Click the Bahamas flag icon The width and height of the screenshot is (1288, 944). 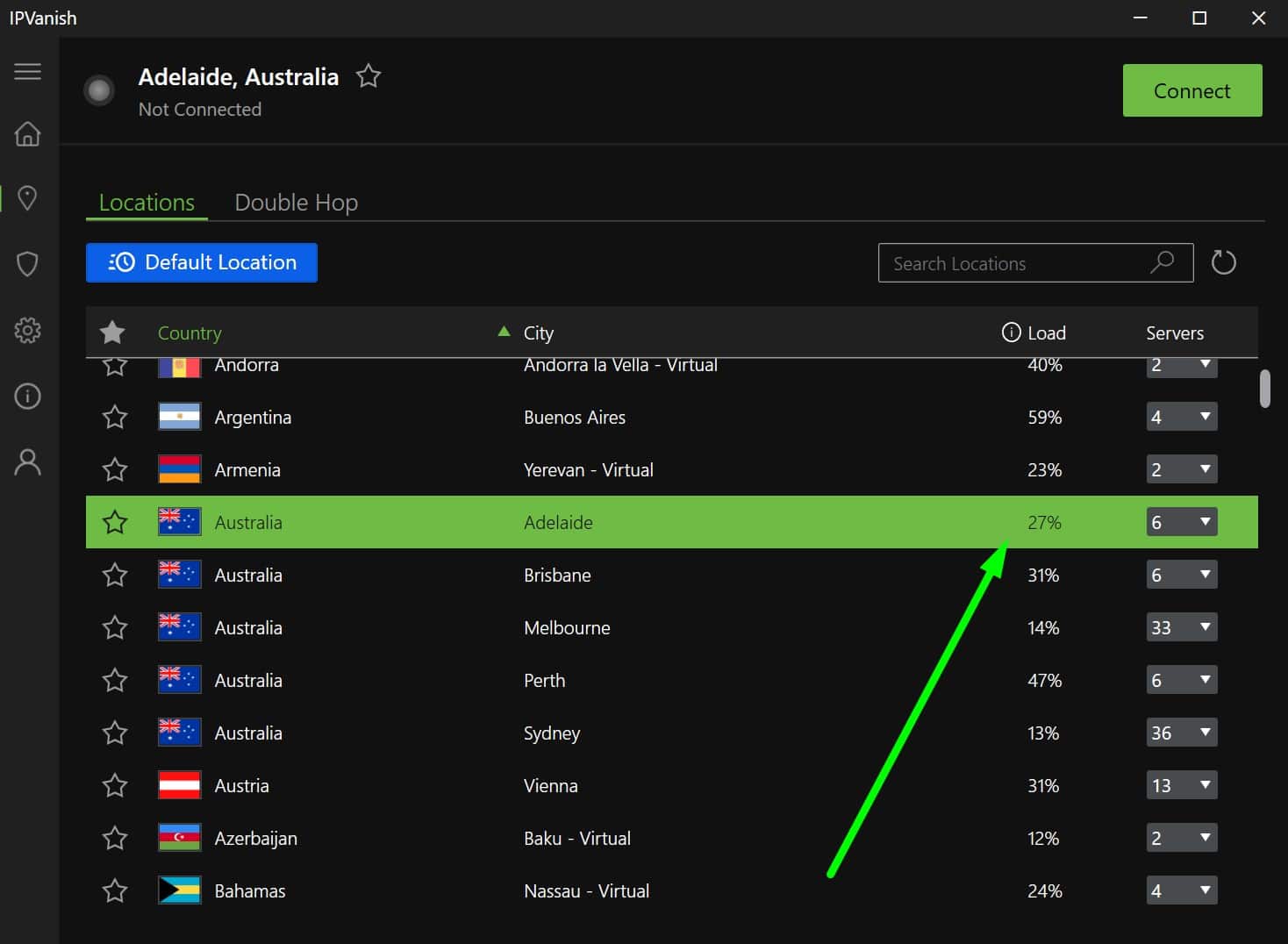pos(179,890)
